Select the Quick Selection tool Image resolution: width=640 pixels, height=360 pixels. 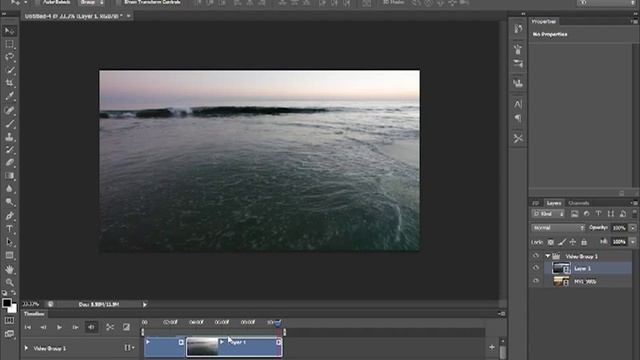(x=9, y=70)
